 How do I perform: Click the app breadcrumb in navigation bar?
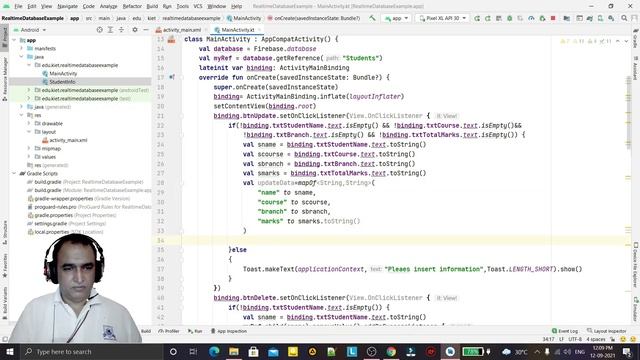tap(74, 18)
